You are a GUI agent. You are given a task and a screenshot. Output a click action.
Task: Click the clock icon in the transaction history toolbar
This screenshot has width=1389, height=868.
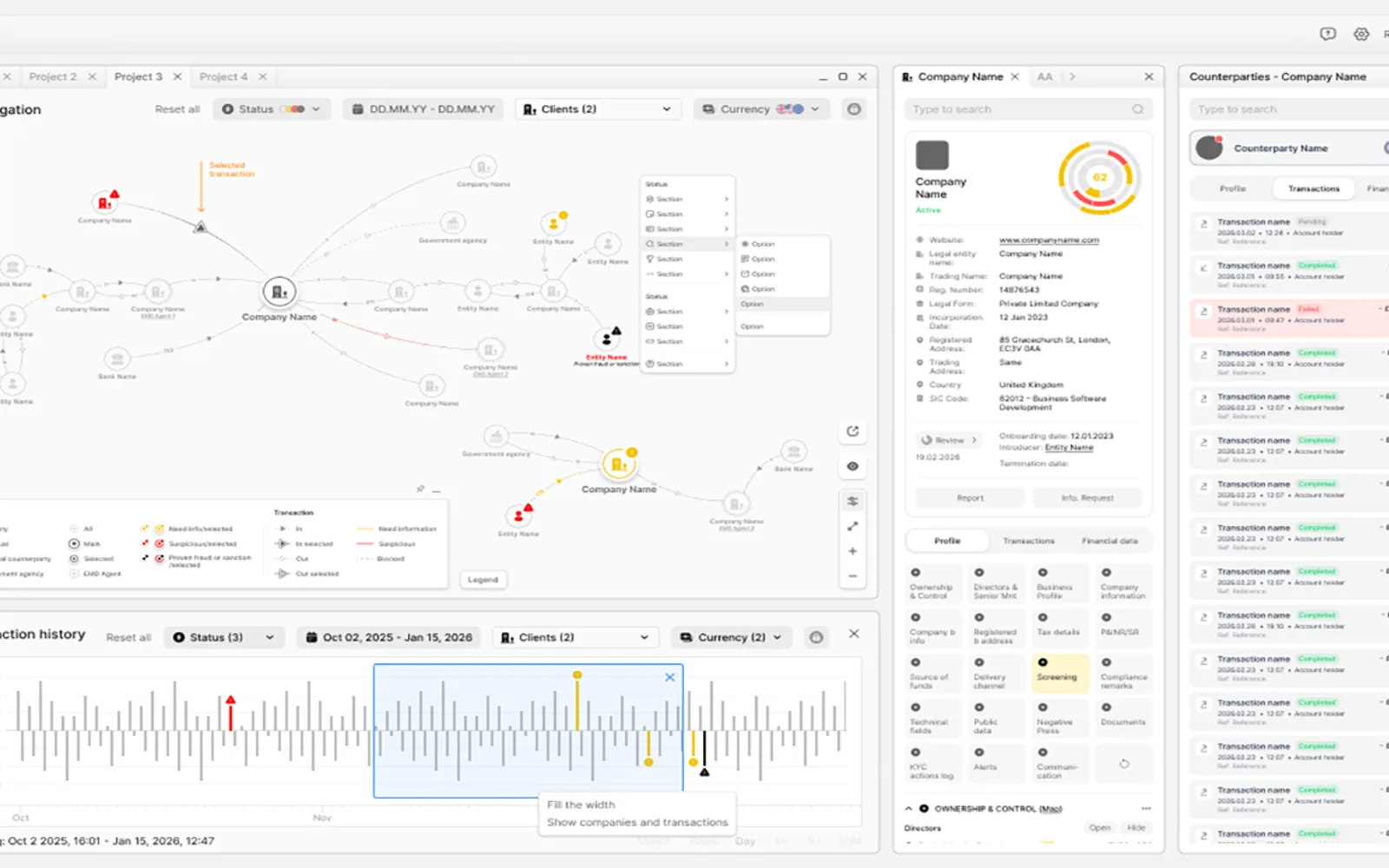pyautogui.click(x=816, y=637)
